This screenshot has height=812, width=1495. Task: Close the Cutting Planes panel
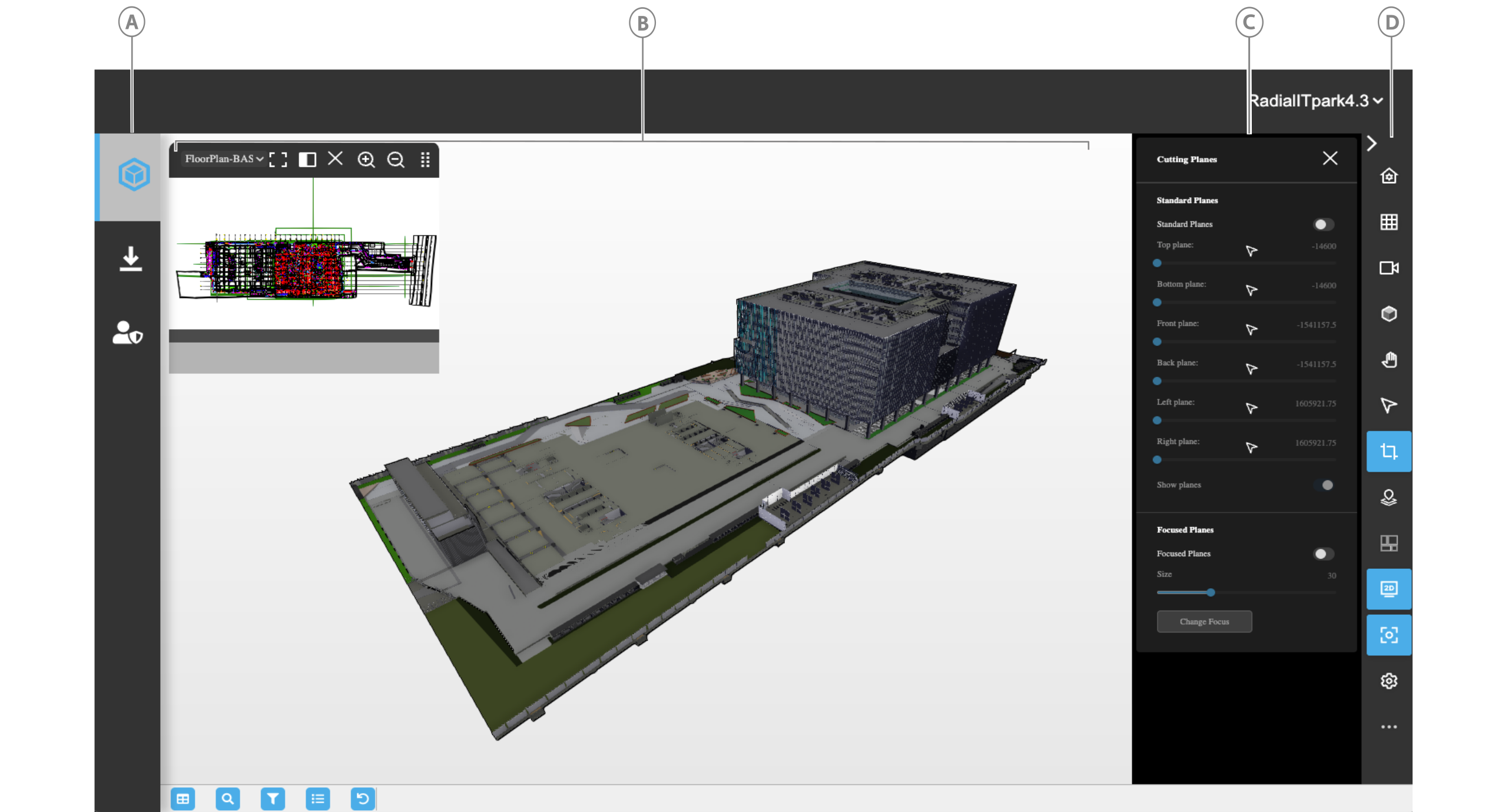(x=1330, y=158)
